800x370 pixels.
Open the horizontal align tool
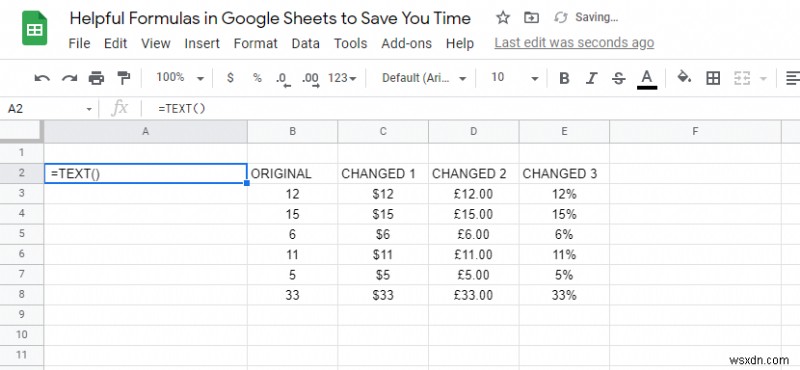pos(792,78)
